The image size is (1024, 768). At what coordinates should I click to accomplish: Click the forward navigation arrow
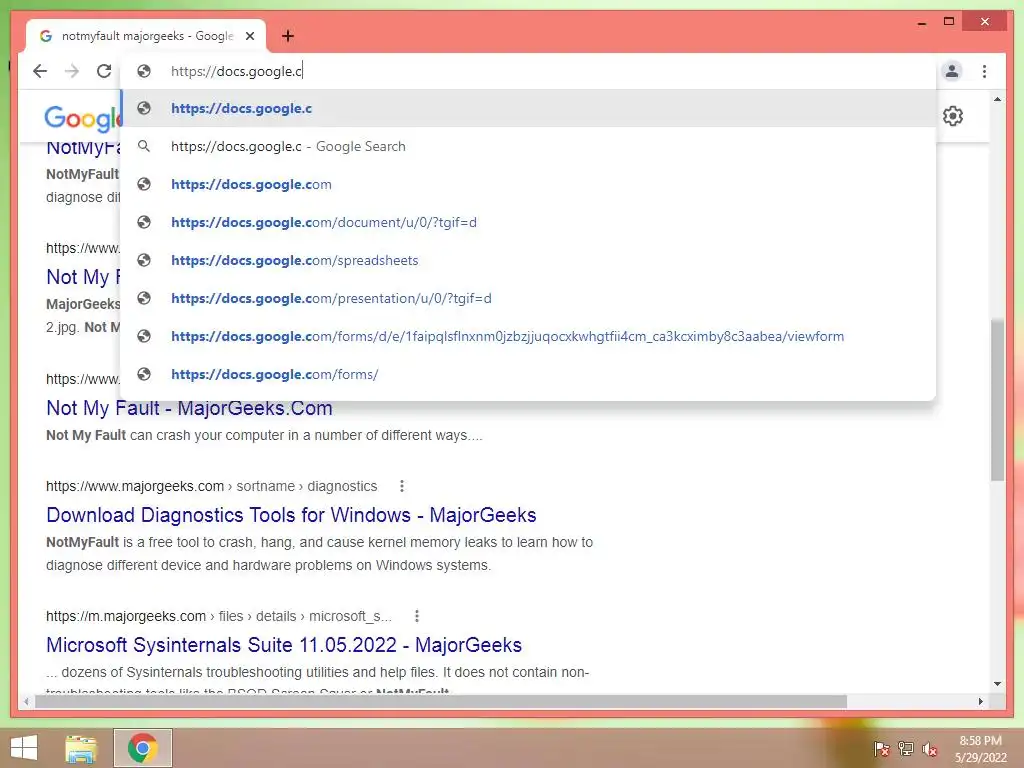point(72,71)
